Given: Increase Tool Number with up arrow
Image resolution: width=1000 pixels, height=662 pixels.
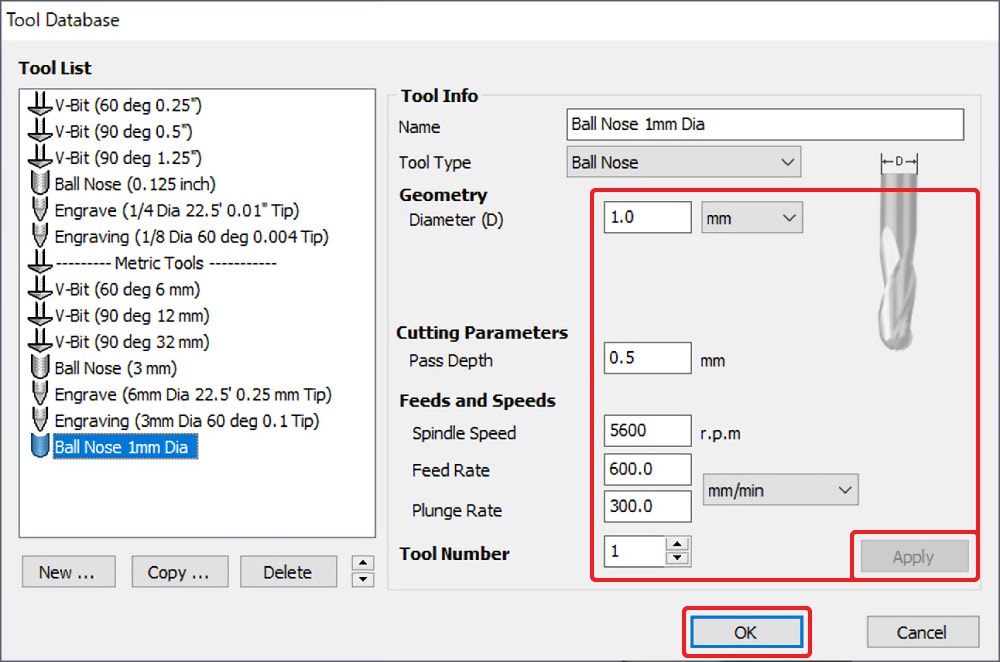Looking at the screenshot, I should tap(678, 544).
